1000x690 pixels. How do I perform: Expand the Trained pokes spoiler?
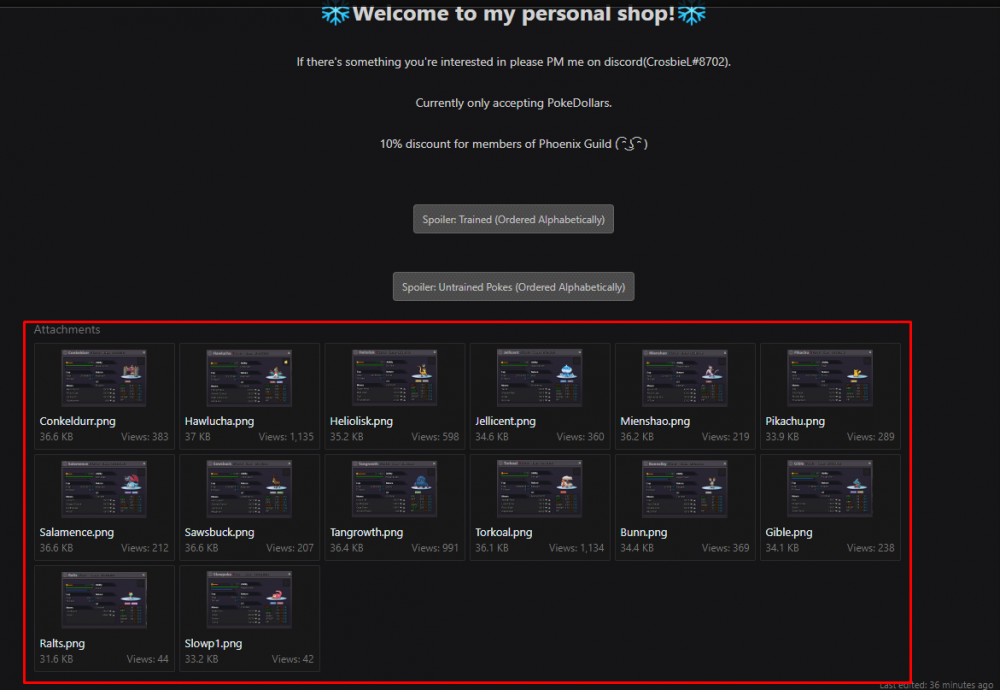(513, 219)
